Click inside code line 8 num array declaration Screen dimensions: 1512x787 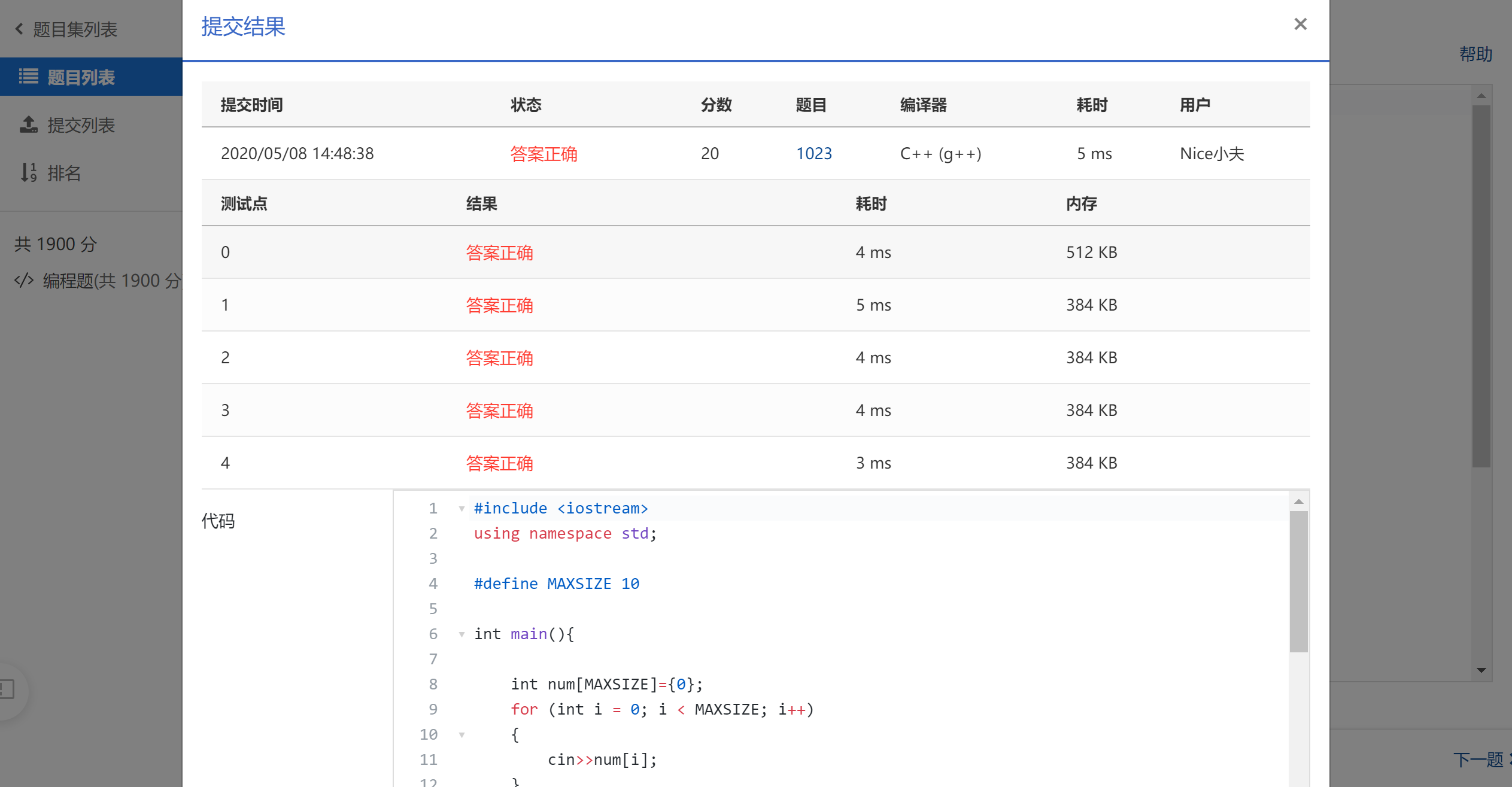(x=606, y=685)
